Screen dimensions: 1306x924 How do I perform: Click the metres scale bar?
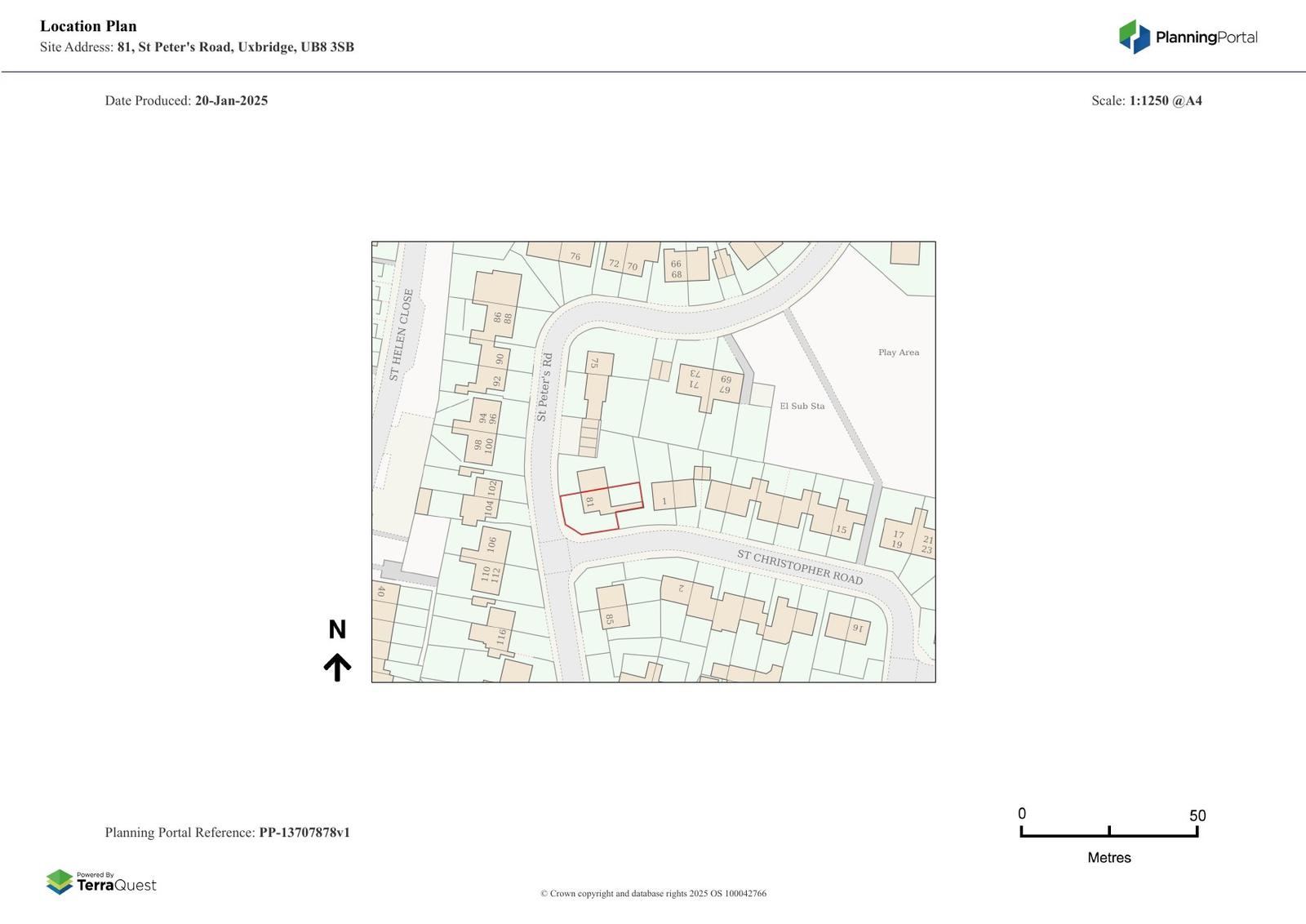[x=1108, y=832]
